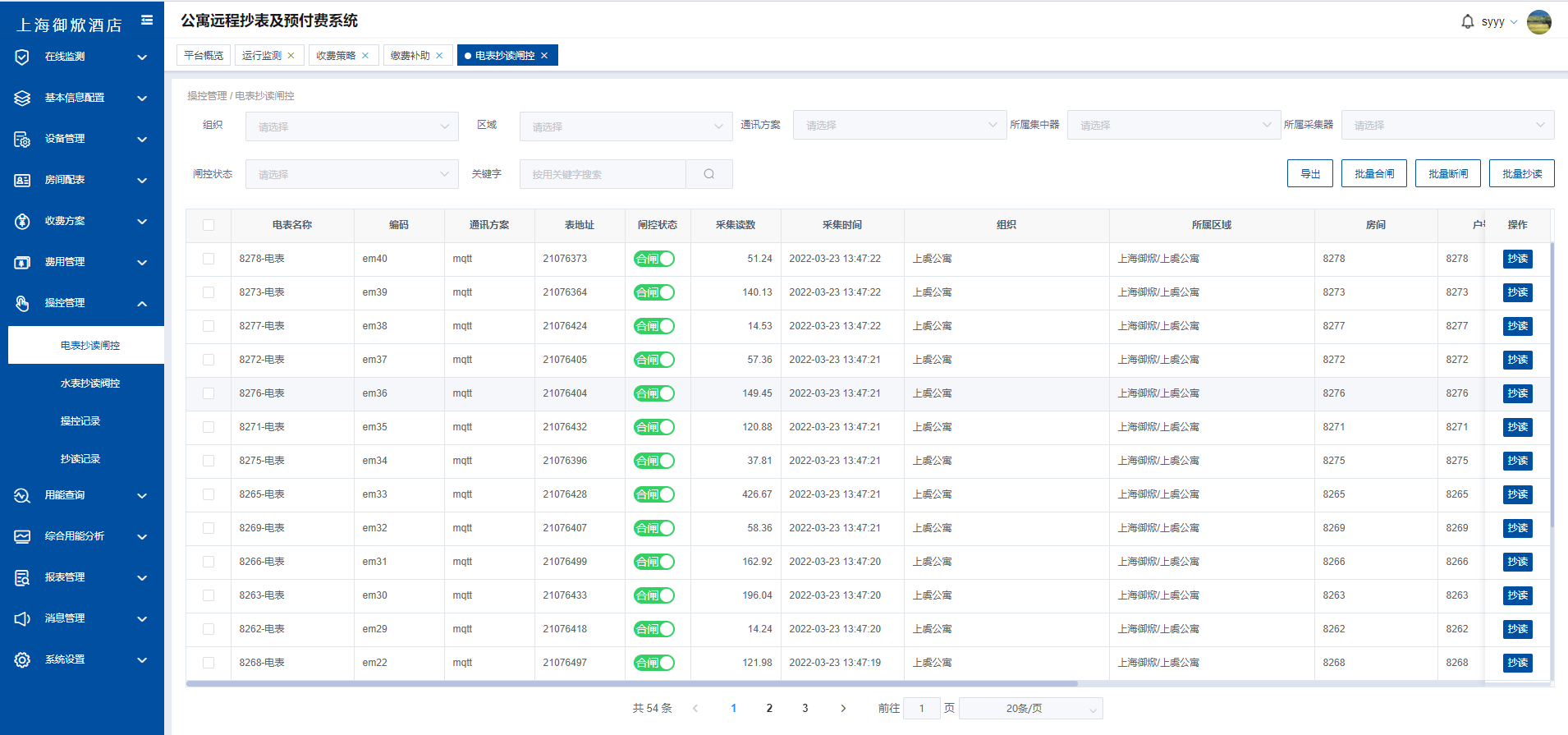Click 设备管理 icon in sidebar
Viewport: 1568px width, 735px height.
(22, 139)
